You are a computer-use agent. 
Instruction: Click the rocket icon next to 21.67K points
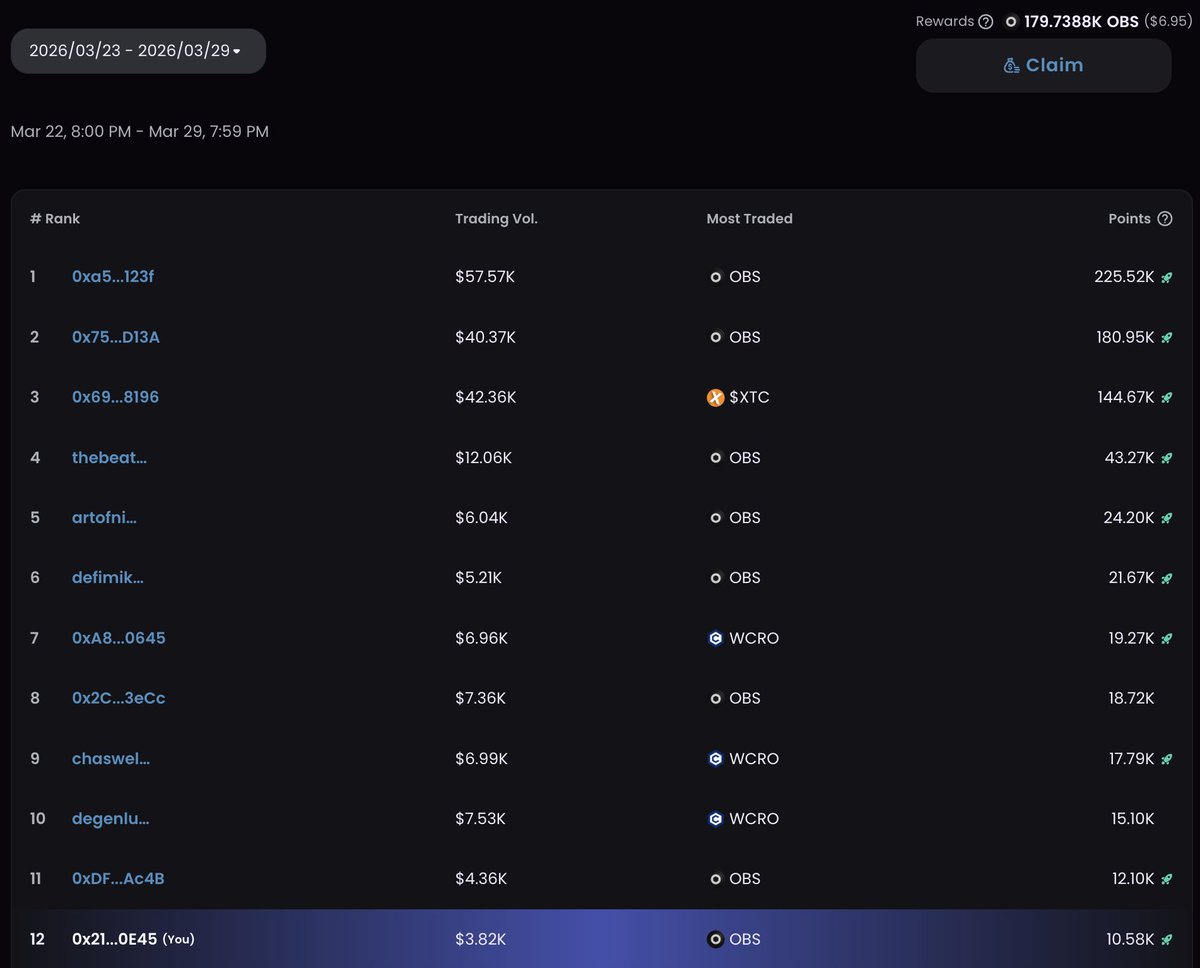(x=1166, y=578)
